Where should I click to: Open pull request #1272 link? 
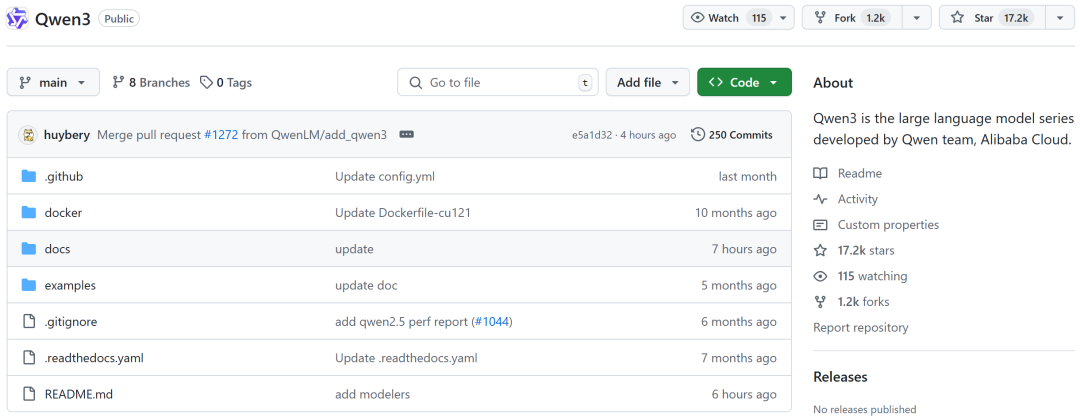click(221, 135)
